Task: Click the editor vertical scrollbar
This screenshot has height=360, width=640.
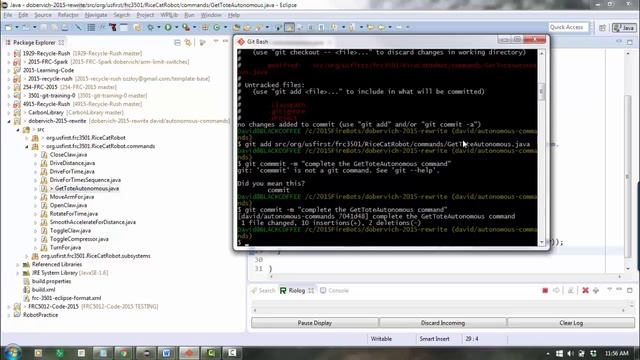Action: 628,176
